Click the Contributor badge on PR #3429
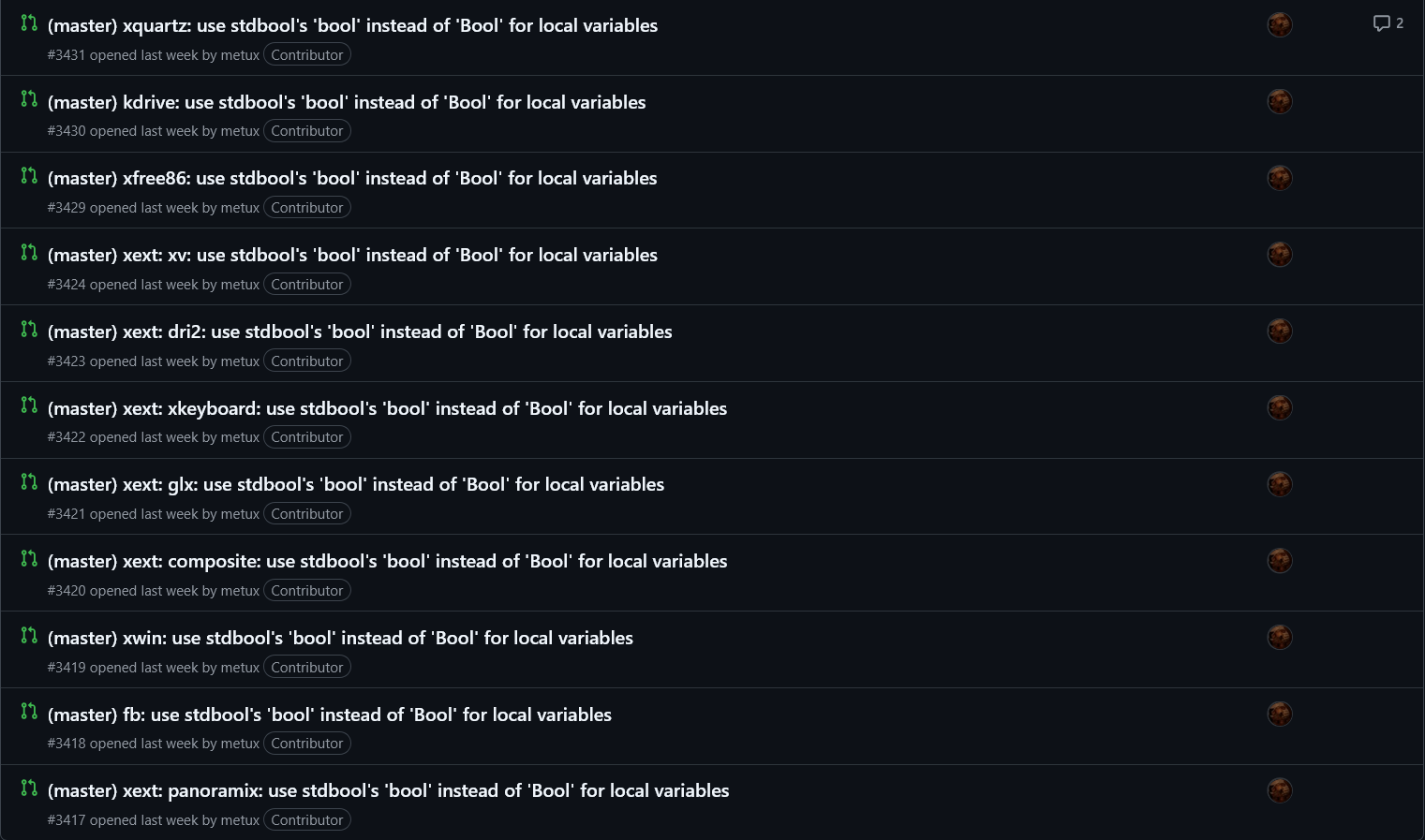Image resolution: width=1425 pixels, height=840 pixels. coord(307,208)
